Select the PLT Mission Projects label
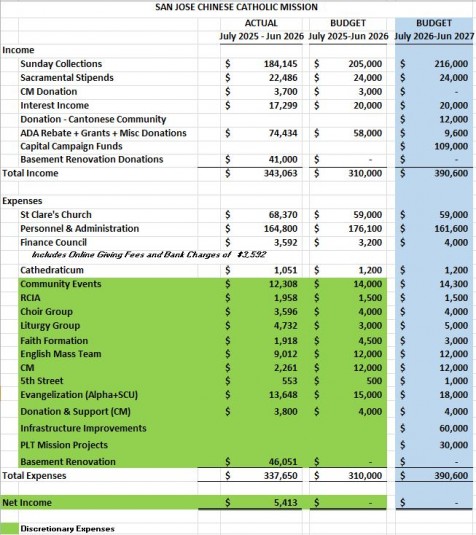This screenshot has width=476, height=535. click(x=64, y=445)
